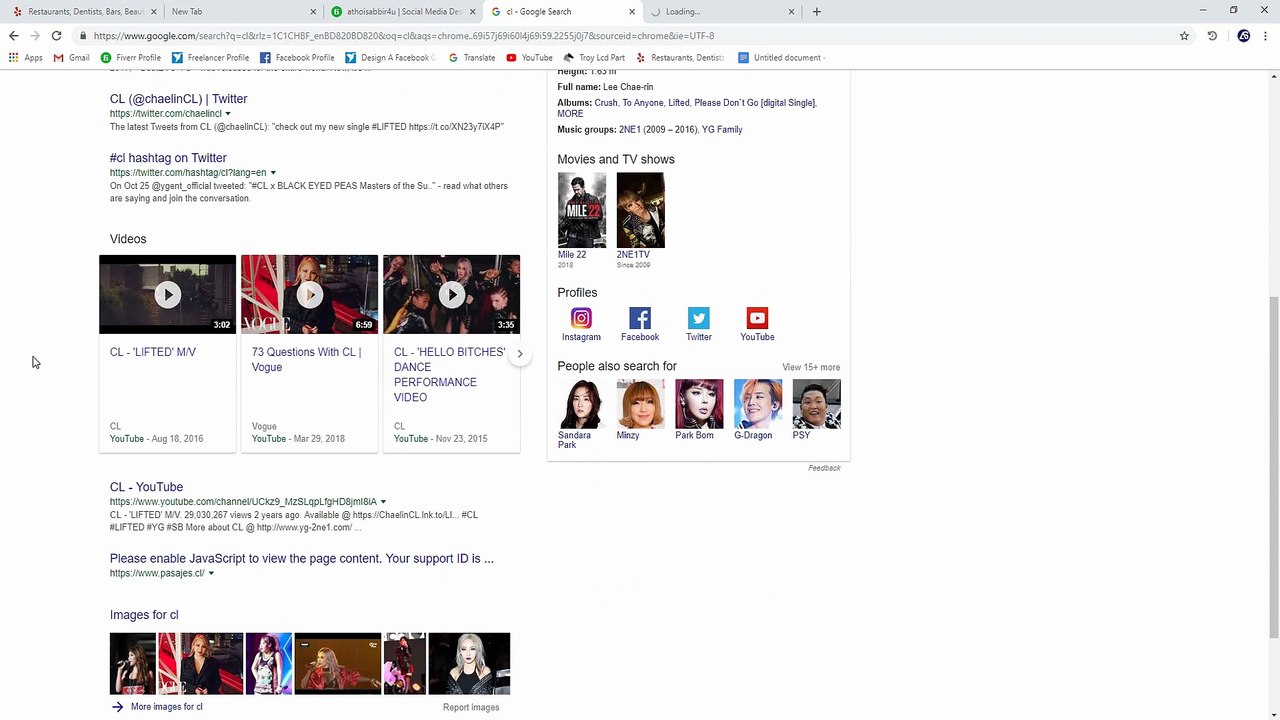Open the YG Family link
1280x720 pixels.
tap(722, 129)
